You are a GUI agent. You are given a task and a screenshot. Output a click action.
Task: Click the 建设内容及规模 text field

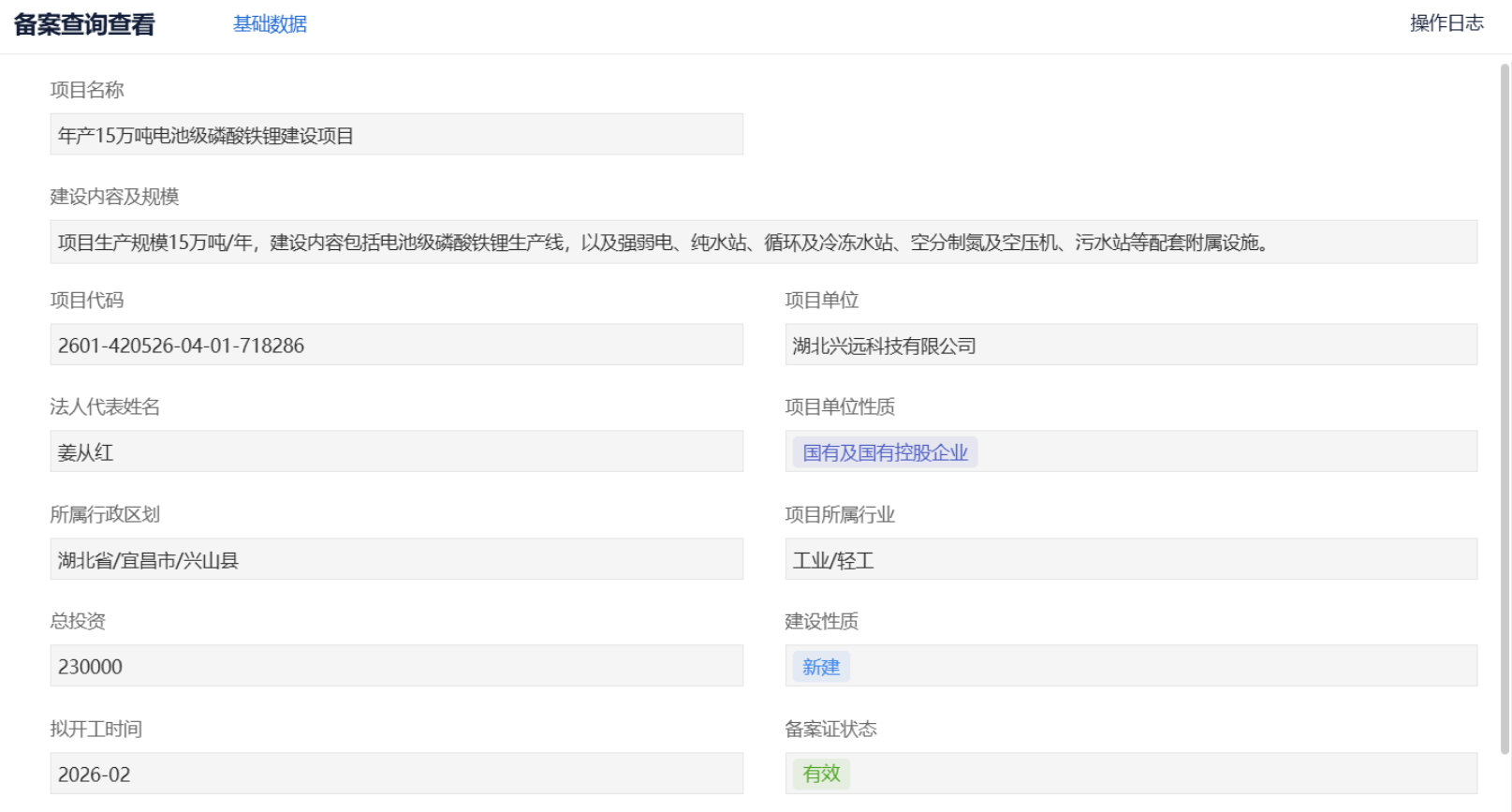[x=763, y=243]
